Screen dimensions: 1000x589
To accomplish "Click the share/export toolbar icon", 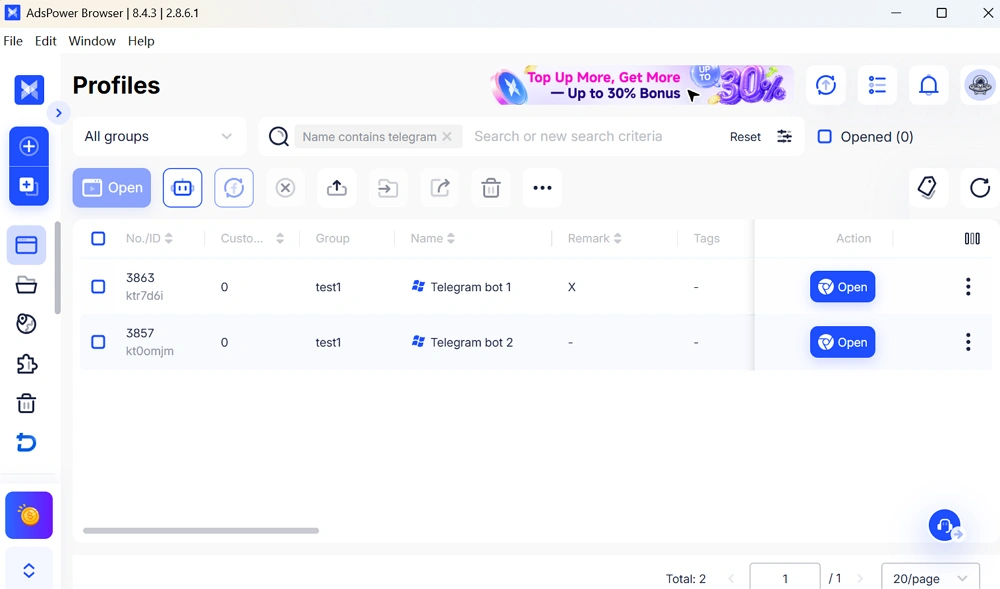I will 440,187.
